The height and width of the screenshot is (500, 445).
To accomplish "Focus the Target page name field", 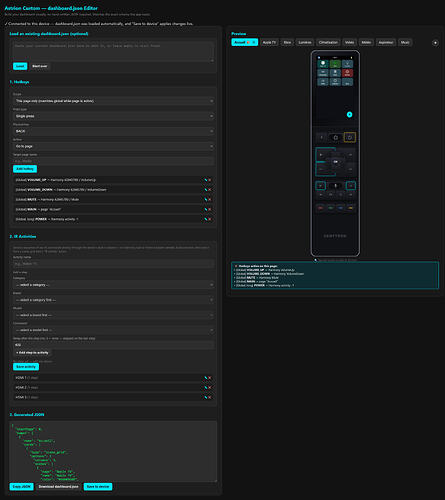I will [113, 161].
